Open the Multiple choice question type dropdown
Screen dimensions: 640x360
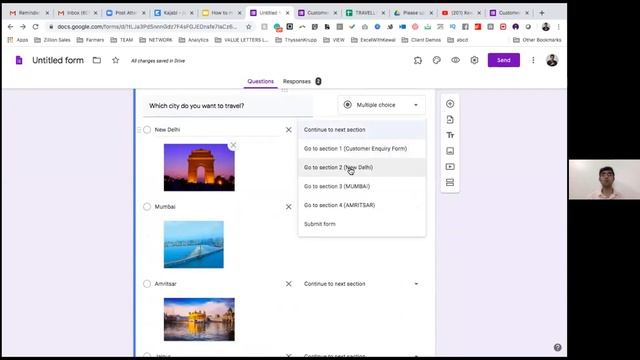click(x=381, y=105)
